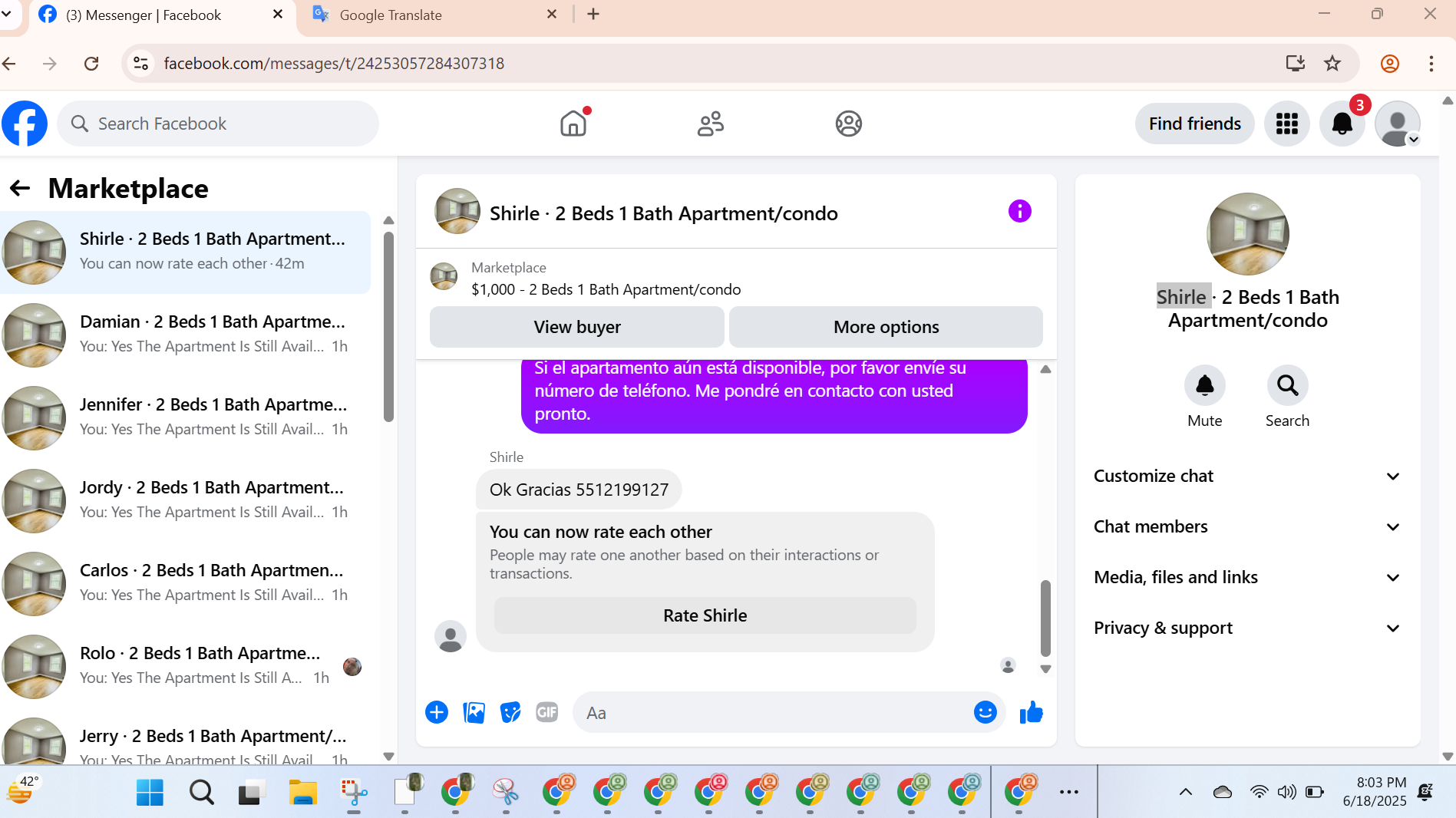Open the account profile avatar menu
1456x818 pixels.
(x=1398, y=124)
